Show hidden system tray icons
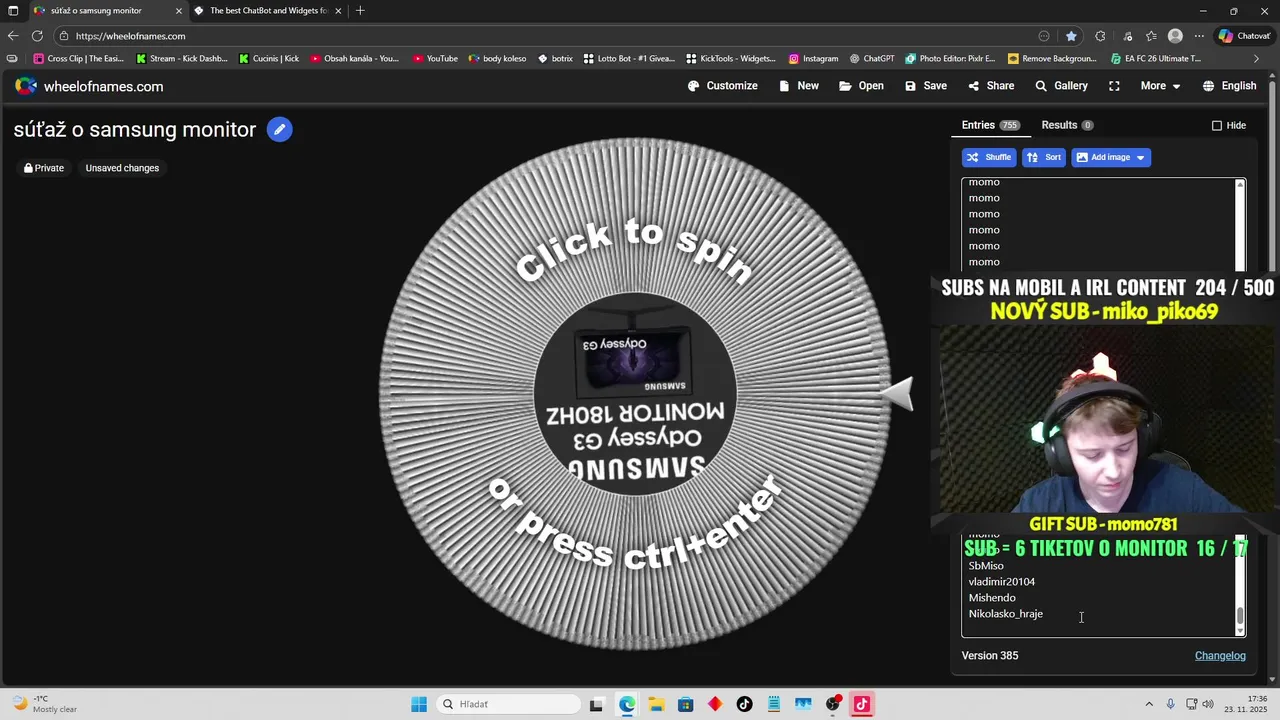The image size is (1280, 720). click(1148, 704)
